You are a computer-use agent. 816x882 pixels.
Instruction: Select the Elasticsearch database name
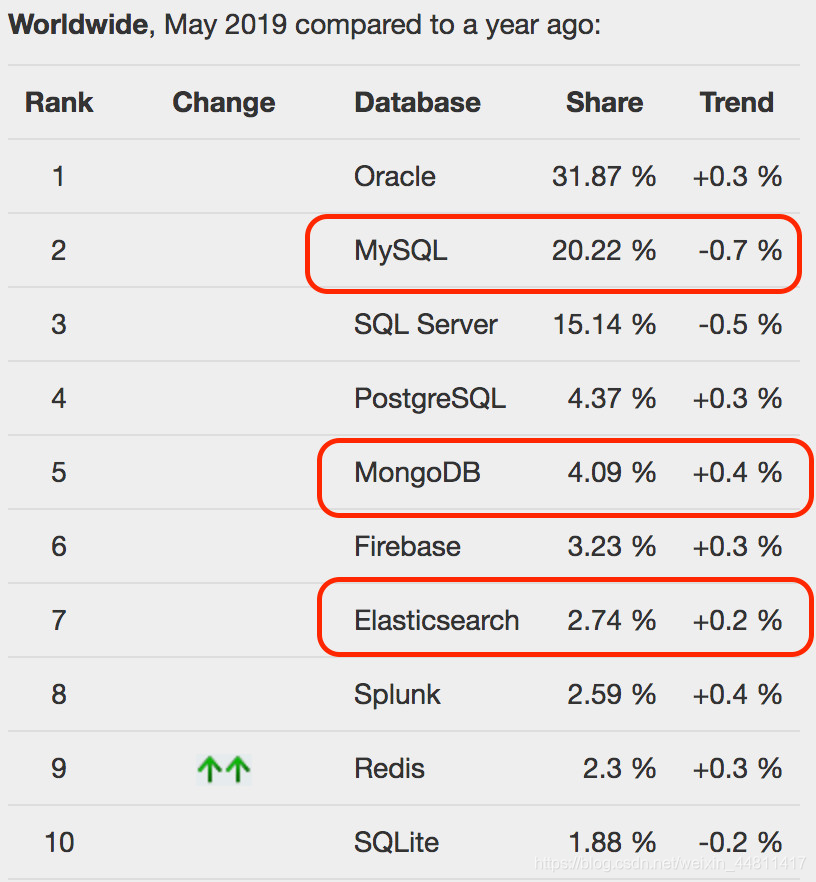(436, 620)
